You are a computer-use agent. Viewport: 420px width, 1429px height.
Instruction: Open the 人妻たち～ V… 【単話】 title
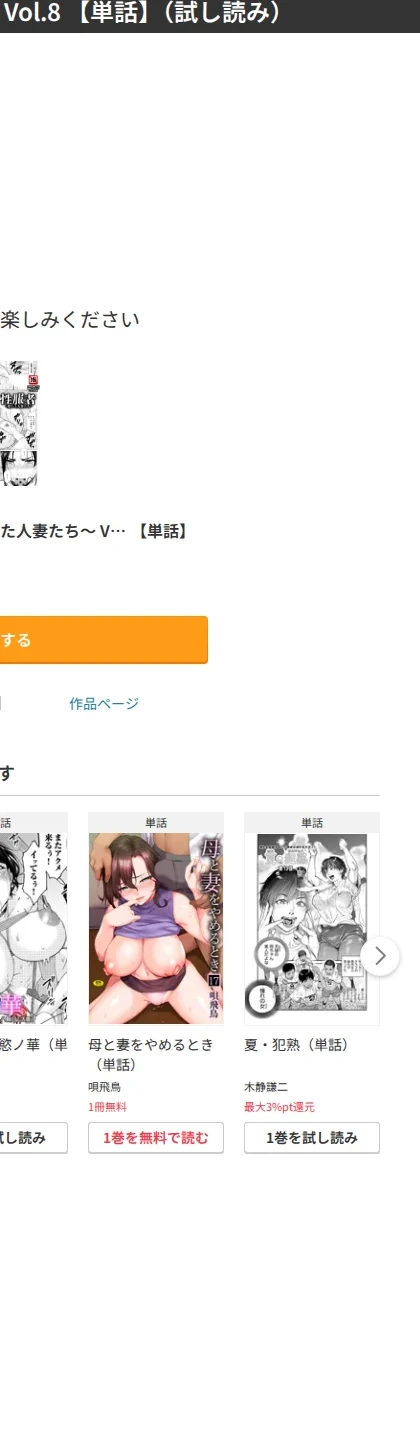point(94,532)
